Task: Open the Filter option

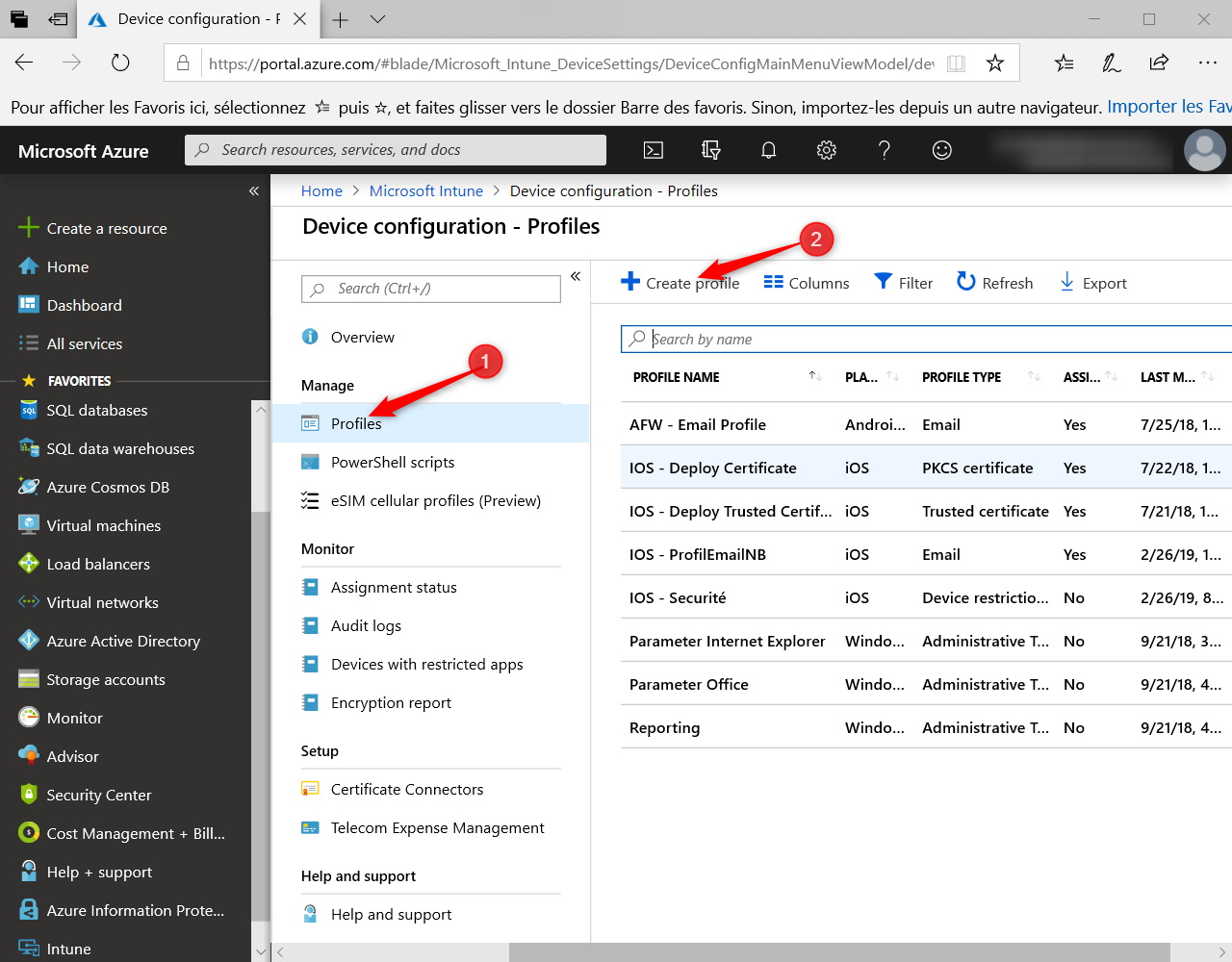Action: click(903, 283)
